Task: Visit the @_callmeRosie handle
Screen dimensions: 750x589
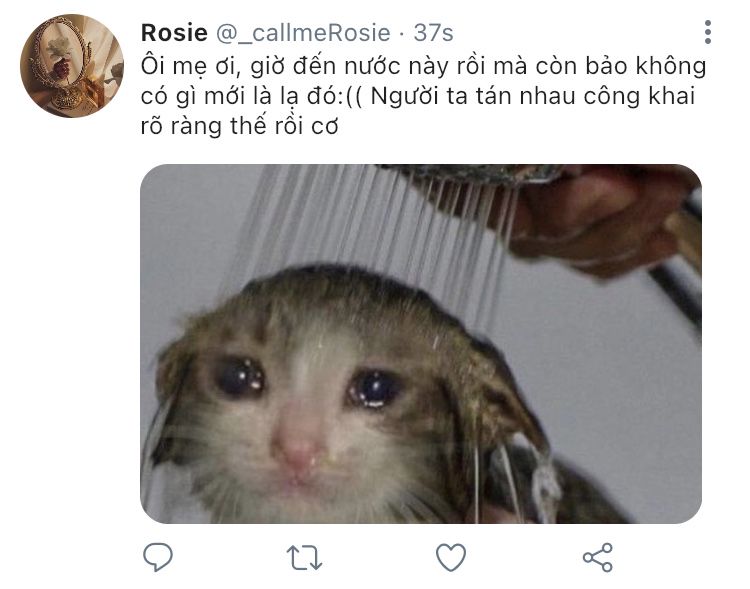Action: [x=303, y=33]
